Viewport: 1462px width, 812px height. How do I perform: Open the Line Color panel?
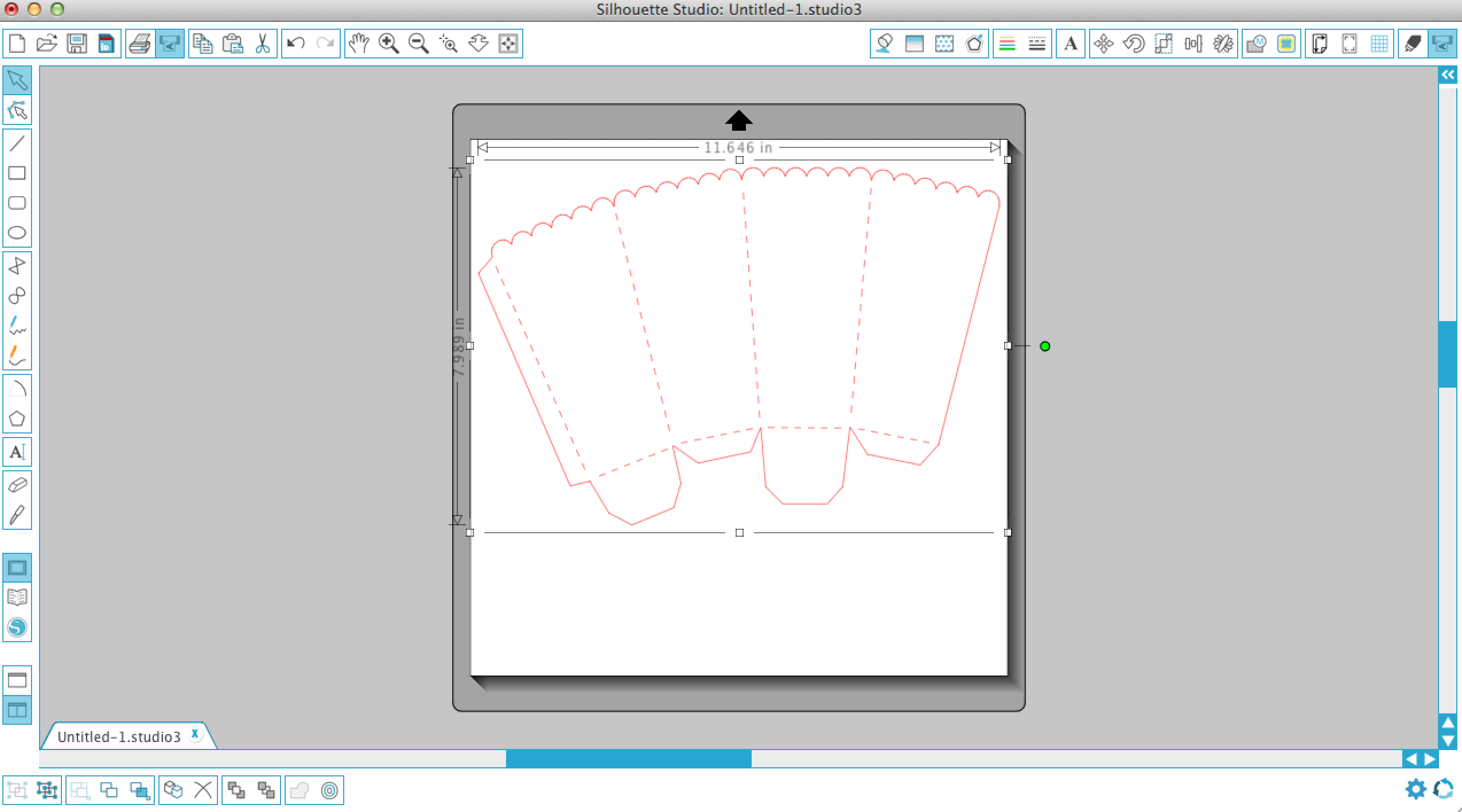(x=1008, y=44)
